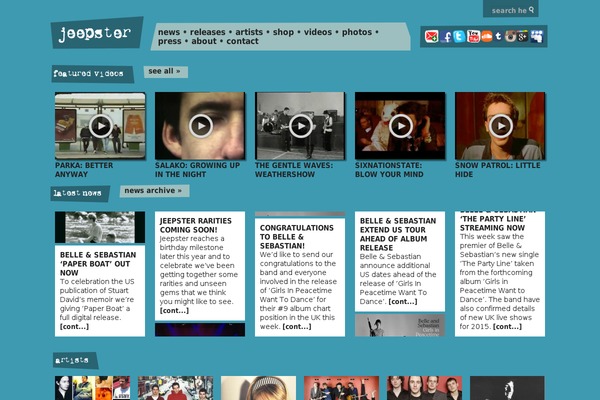Click the Google Plus icon
Screen dimensions: 600x400
(x=524, y=37)
